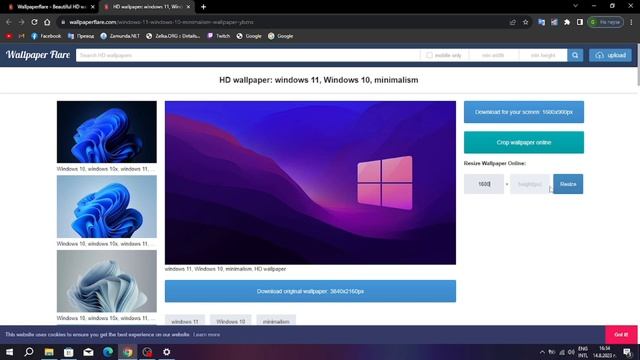Run search with the magnifier button

pyautogui.click(x=575, y=55)
